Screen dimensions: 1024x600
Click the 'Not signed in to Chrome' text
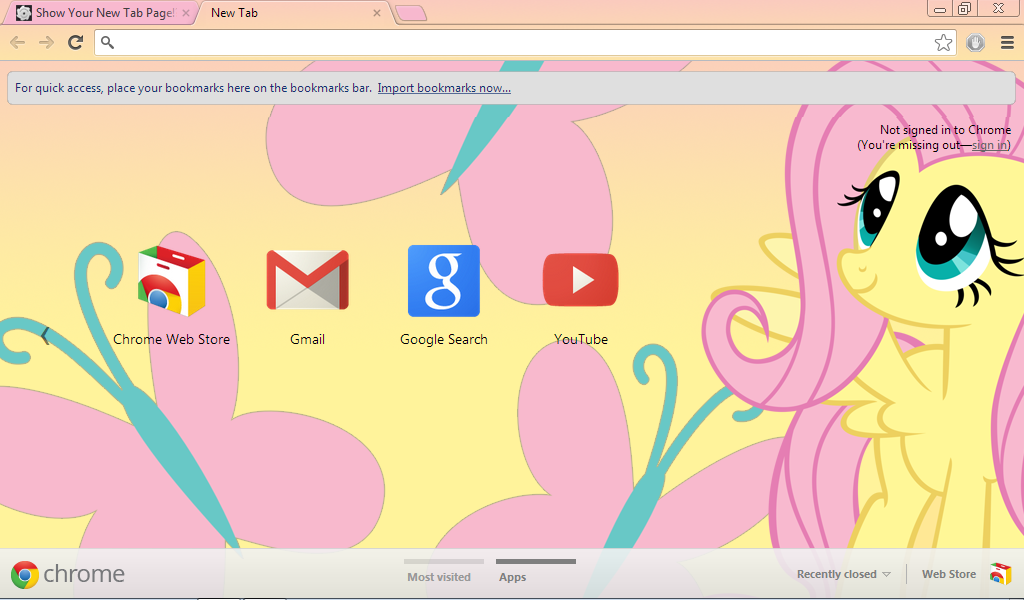945,130
